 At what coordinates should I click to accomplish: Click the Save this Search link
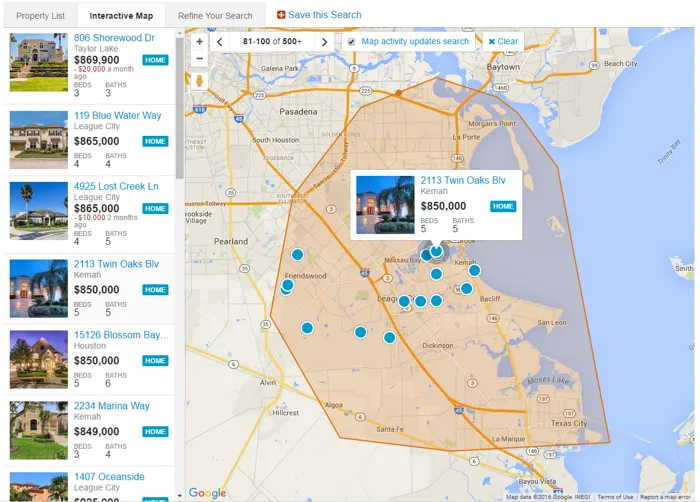[325, 15]
